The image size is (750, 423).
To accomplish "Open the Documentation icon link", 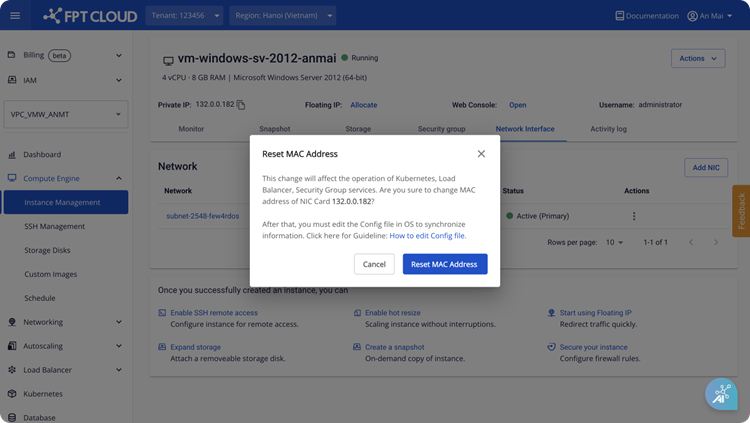I will (x=620, y=16).
